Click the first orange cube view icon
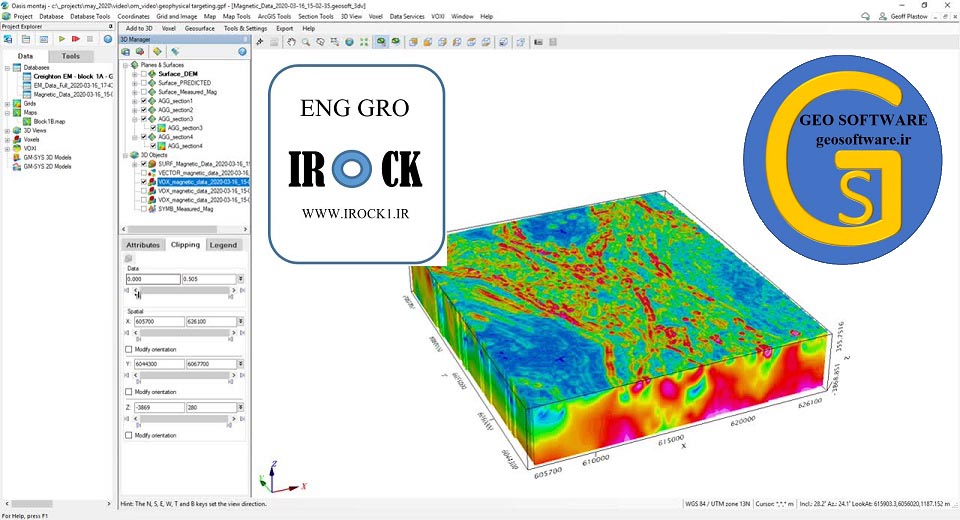Image resolution: width=960 pixels, height=520 pixels. (413, 42)
